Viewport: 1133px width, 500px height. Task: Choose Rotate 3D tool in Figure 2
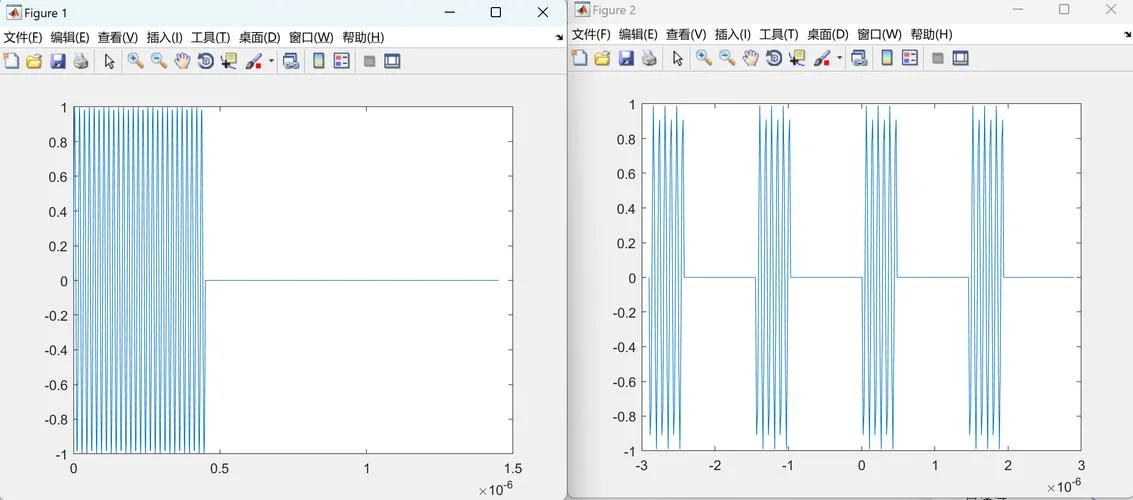tap(774, 59)
